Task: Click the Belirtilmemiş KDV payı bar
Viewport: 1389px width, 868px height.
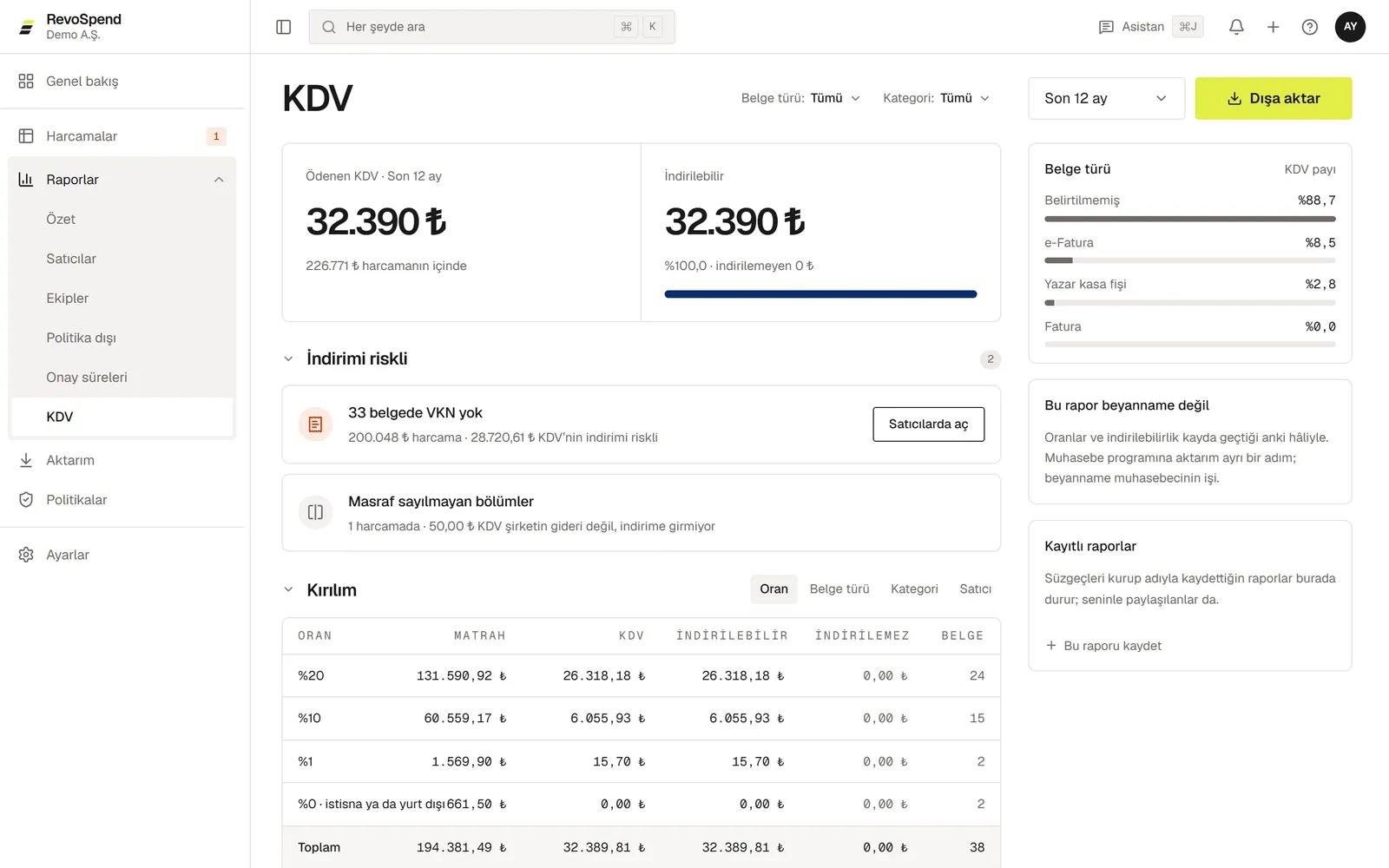Action: click(x=1189, y=219)
